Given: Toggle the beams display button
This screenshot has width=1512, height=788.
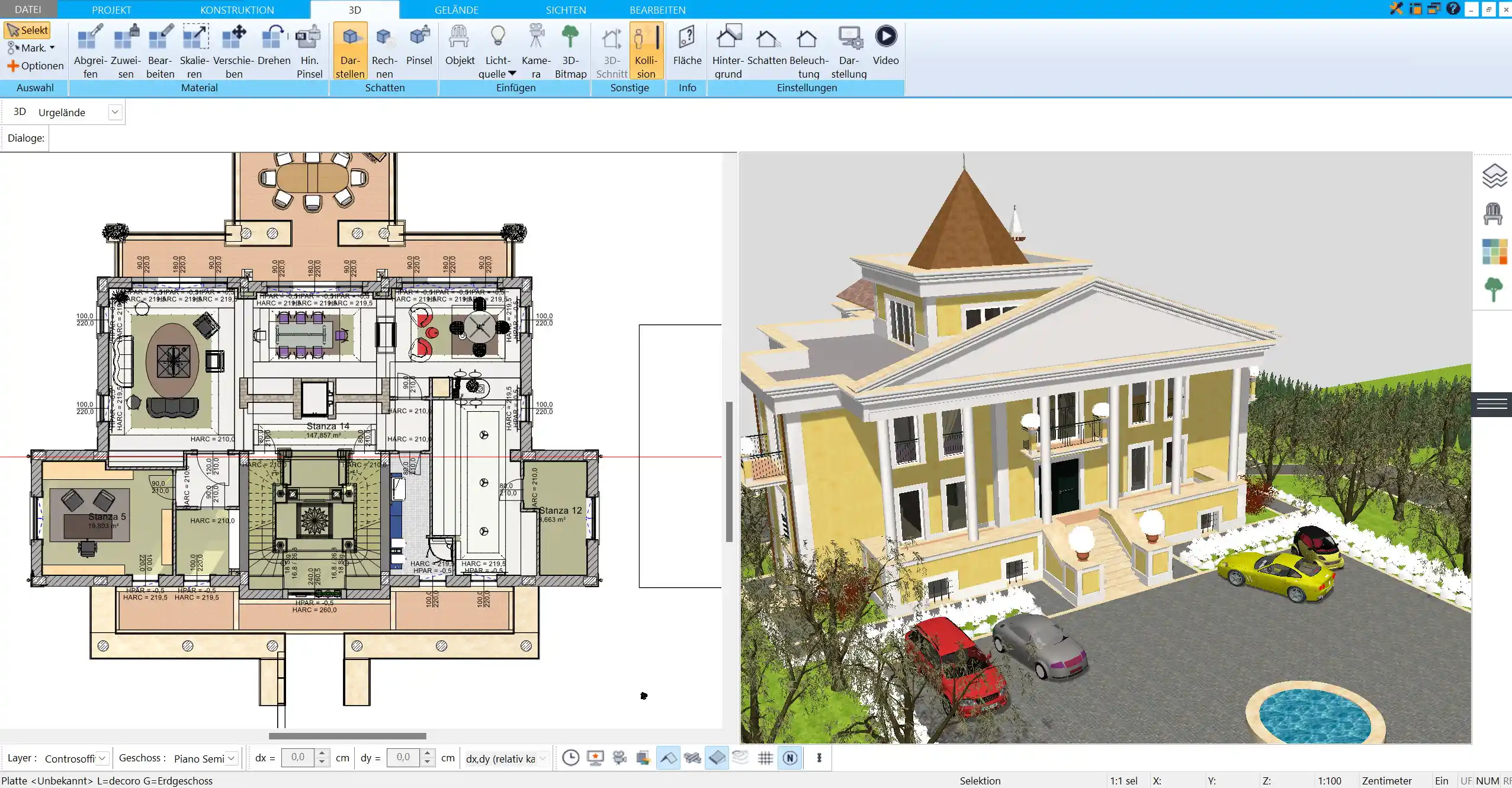Looking at the screenshot, I should click(x=692, y=758).
